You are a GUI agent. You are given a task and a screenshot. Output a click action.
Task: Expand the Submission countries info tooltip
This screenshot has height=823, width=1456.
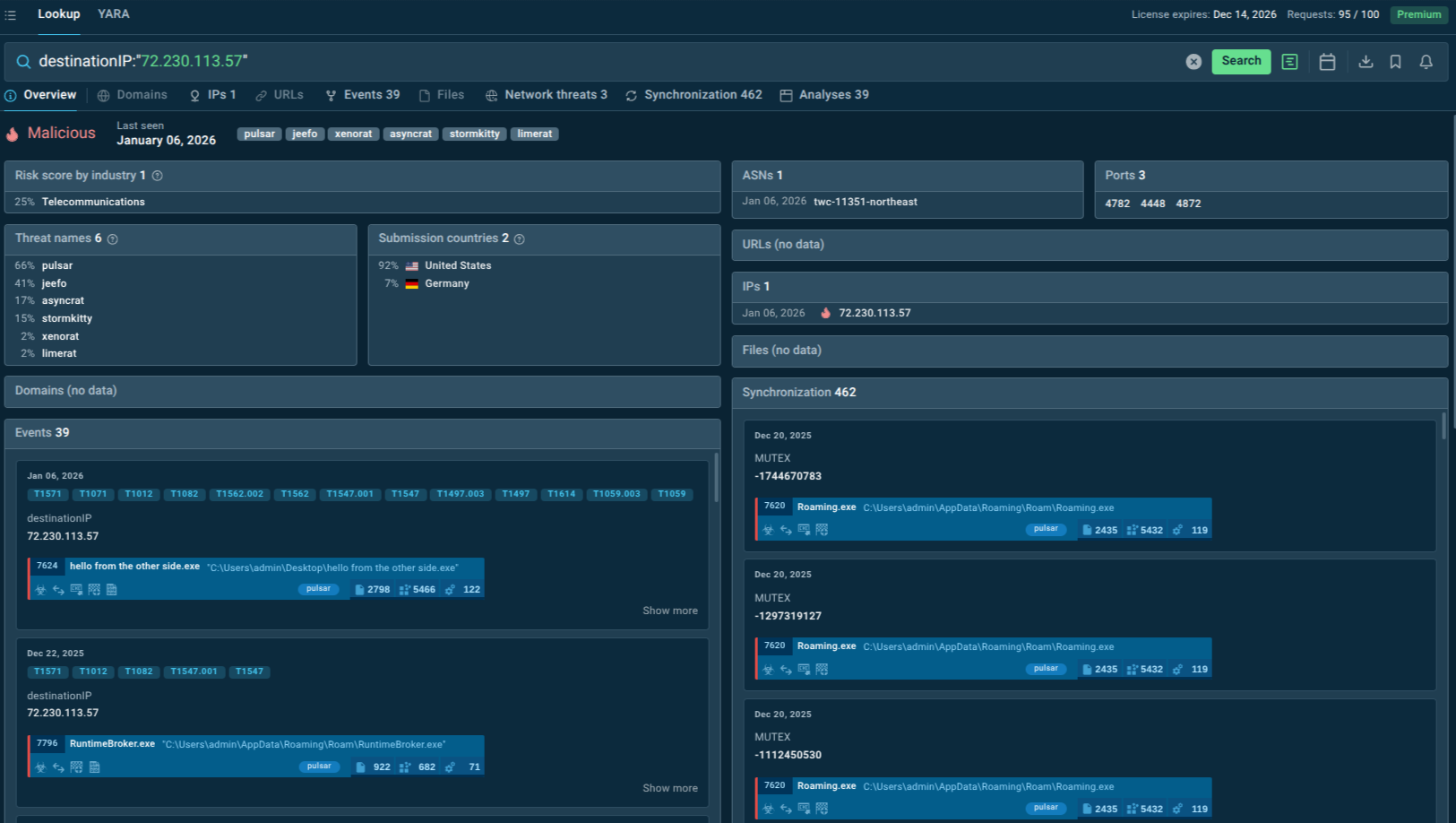tap(519, 238)
